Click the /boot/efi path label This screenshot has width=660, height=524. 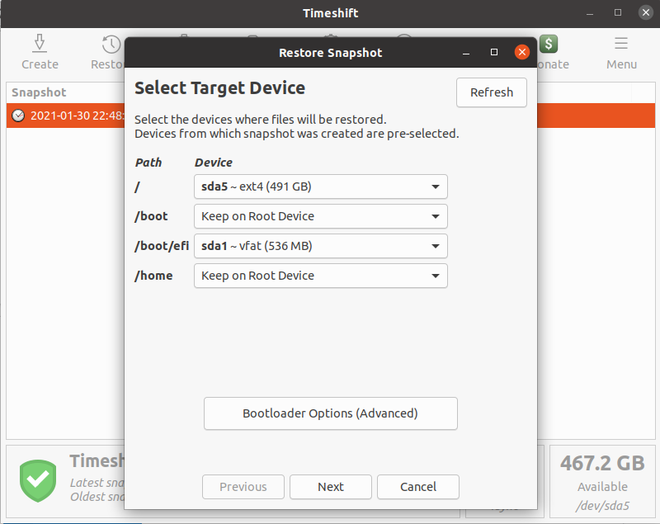pyautogui.click(x=162, y=246)
